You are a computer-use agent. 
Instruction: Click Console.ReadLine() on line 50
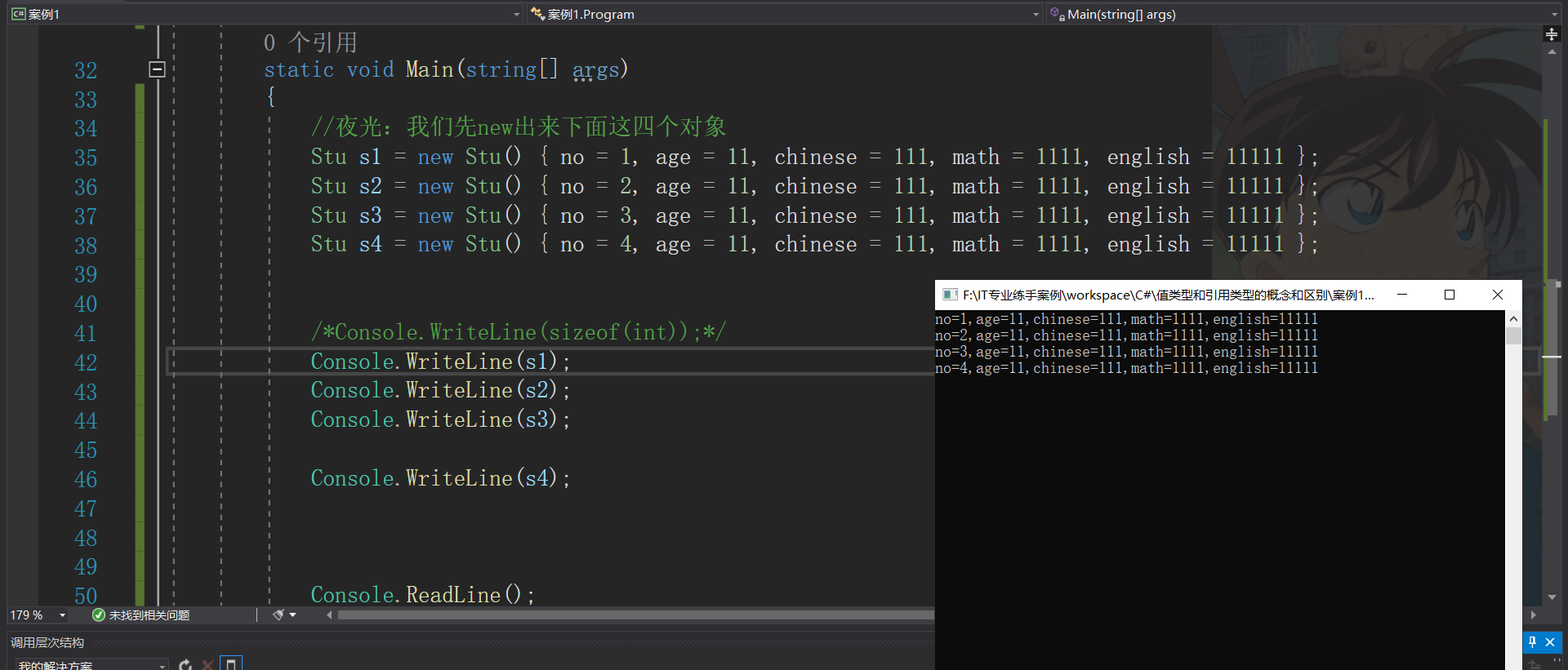click(422, 595)
